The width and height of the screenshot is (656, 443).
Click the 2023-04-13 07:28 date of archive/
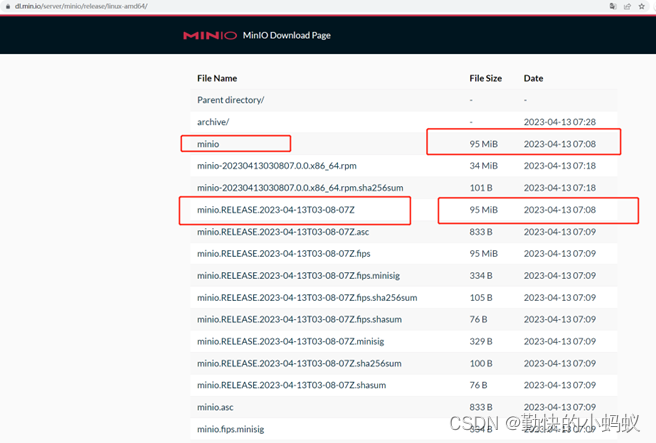pyautogui.click(x=560, y=122)
